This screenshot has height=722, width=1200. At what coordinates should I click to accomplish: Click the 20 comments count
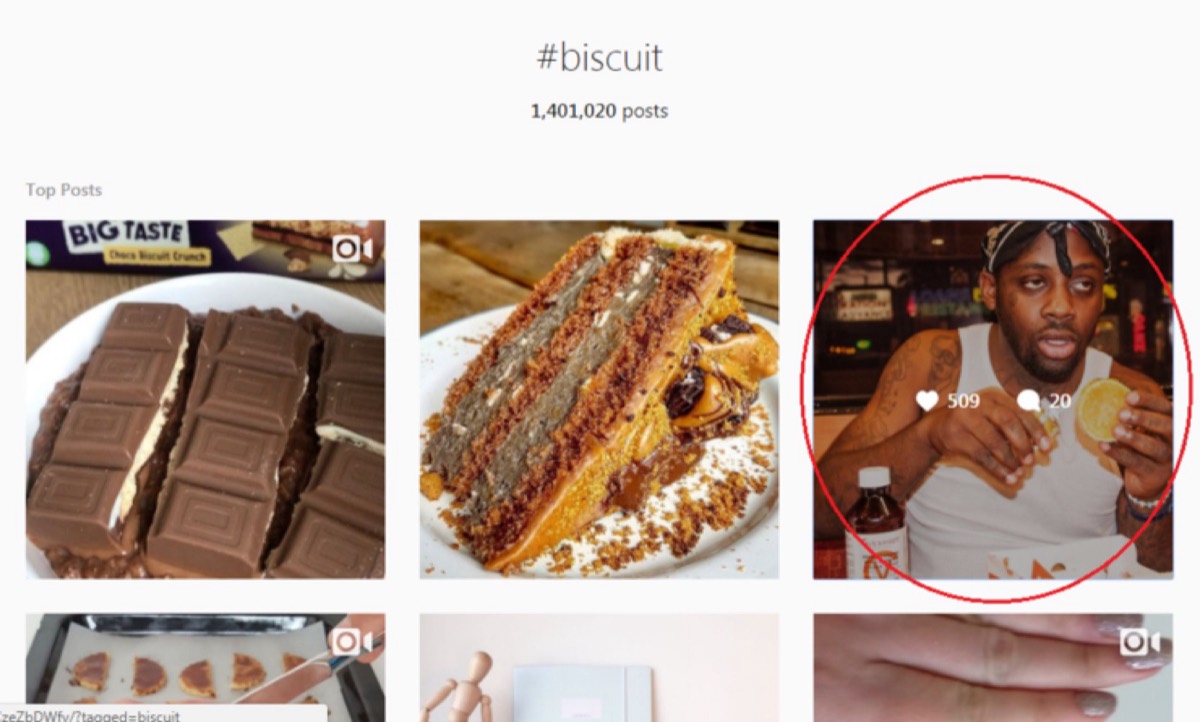click(x=1060, y=401)
